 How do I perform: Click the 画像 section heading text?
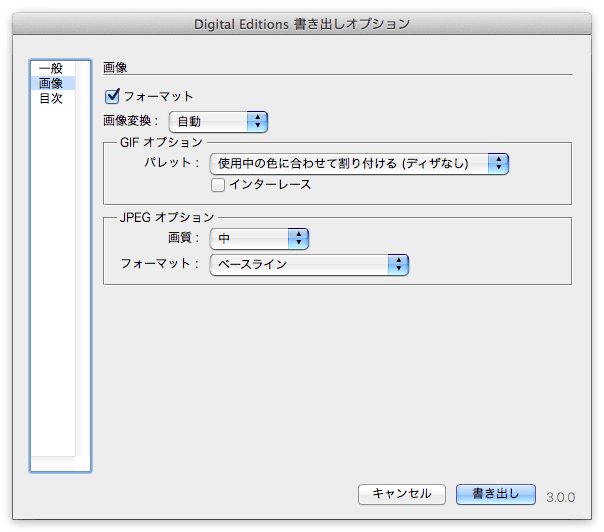coord(115,67)
